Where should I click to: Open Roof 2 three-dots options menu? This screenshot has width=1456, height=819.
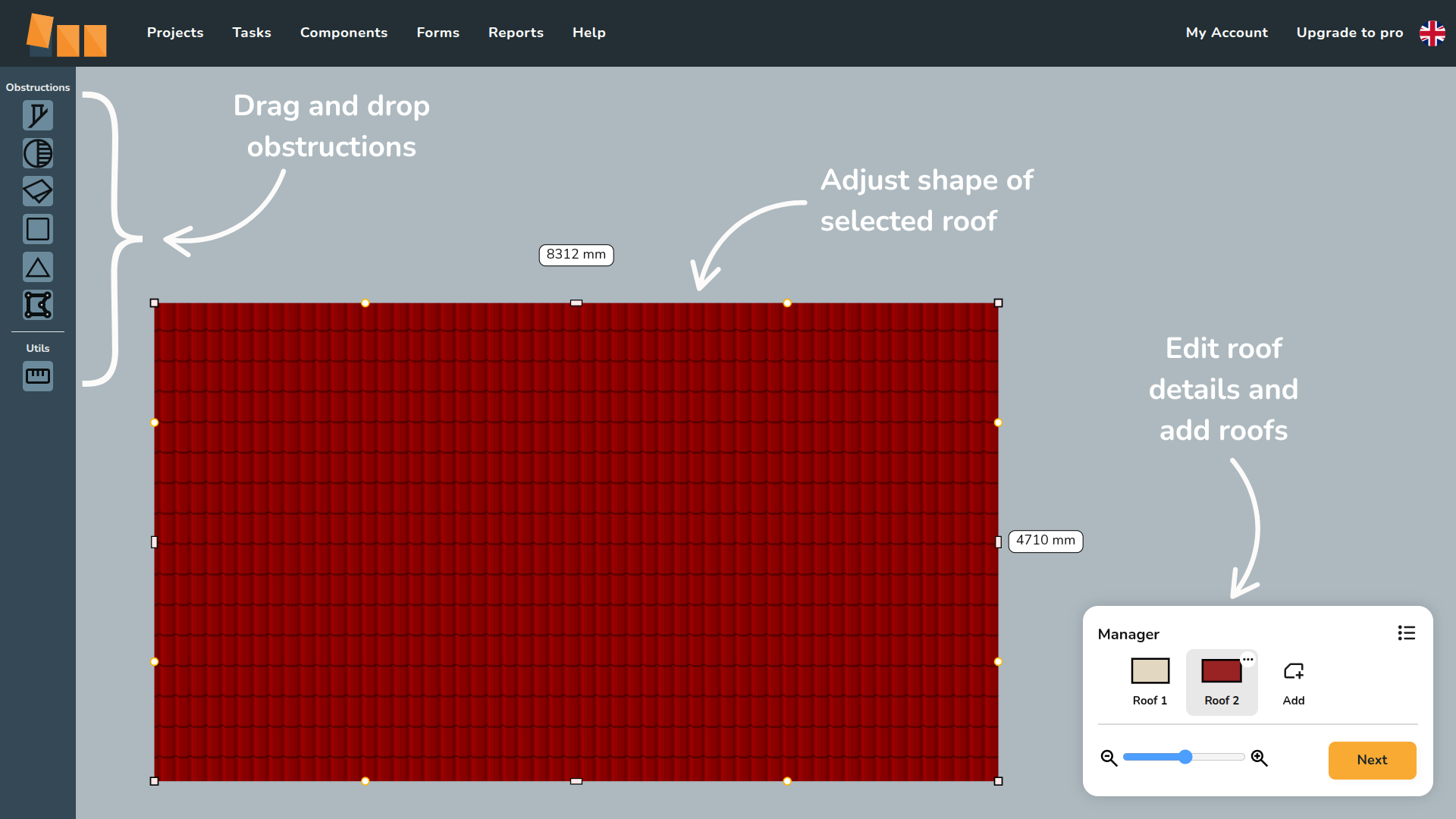pyautogui.click(x=1247, y=659)
